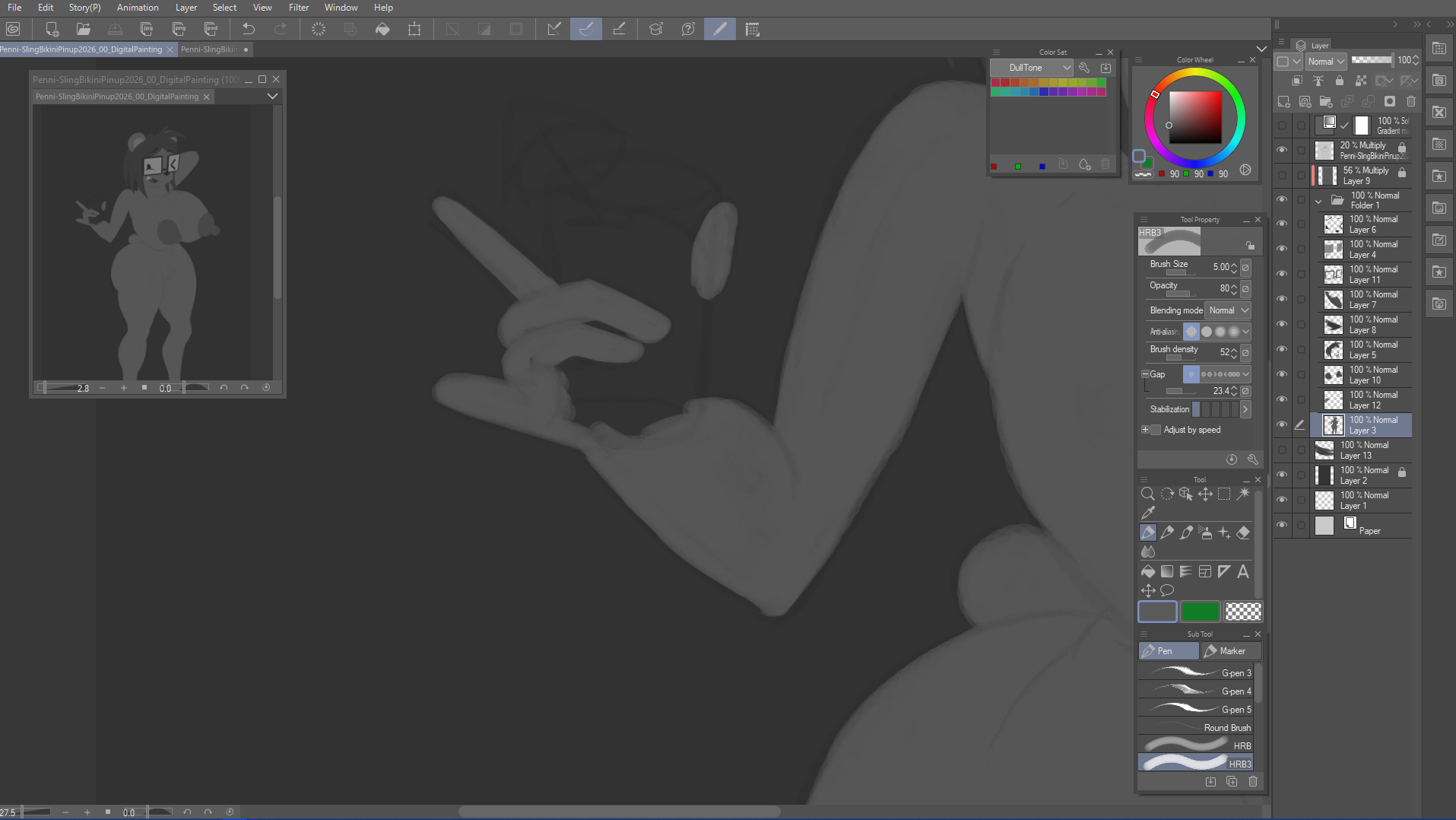
Task: Pick the Airbrush tool
Action: click(1205, 532)
